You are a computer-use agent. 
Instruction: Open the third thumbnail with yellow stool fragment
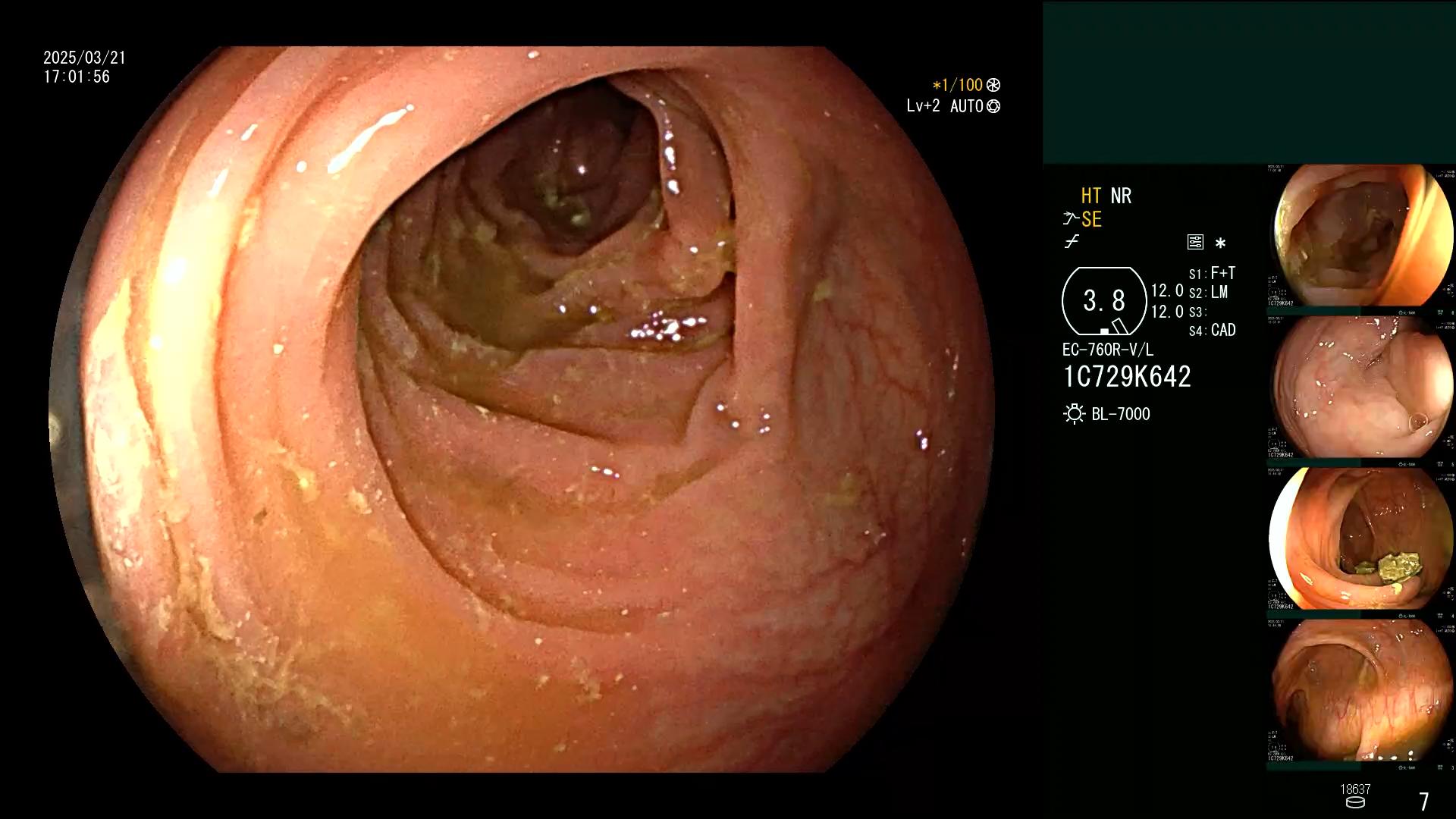coord(1361,540)
